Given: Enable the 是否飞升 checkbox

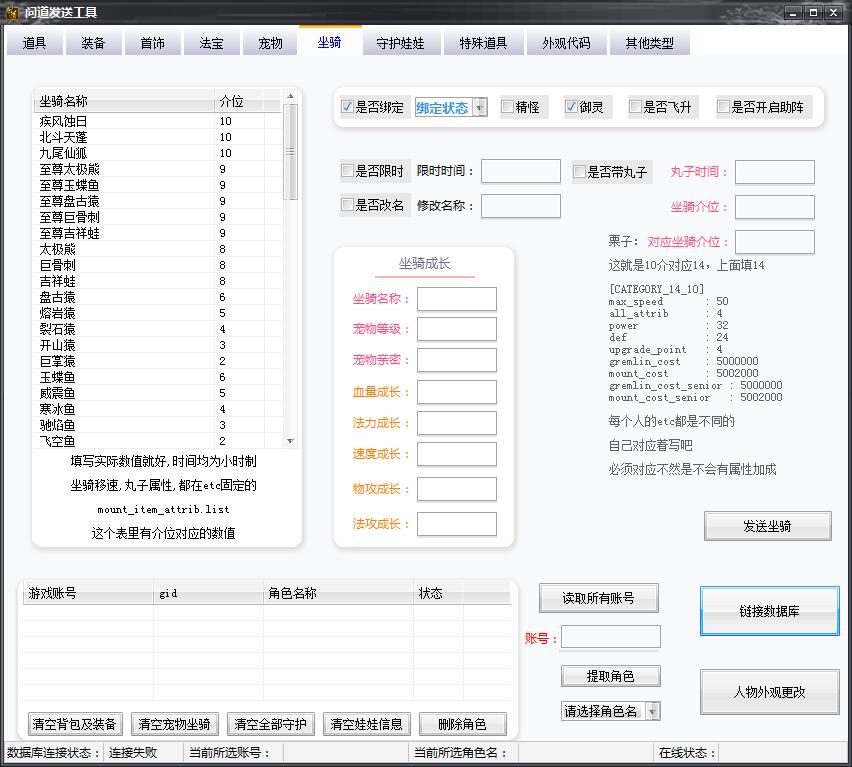Looking at the screenshot, I should (636, 107).
